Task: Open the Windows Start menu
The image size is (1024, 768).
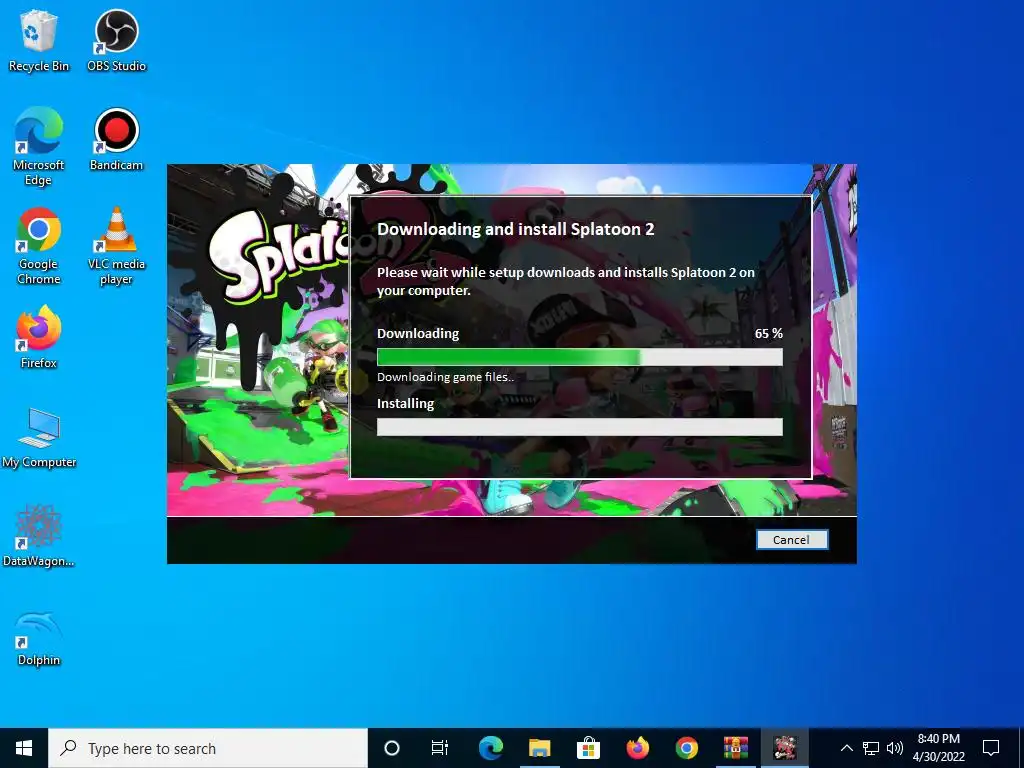Action: pyautogui.click(x=24, y=748)
